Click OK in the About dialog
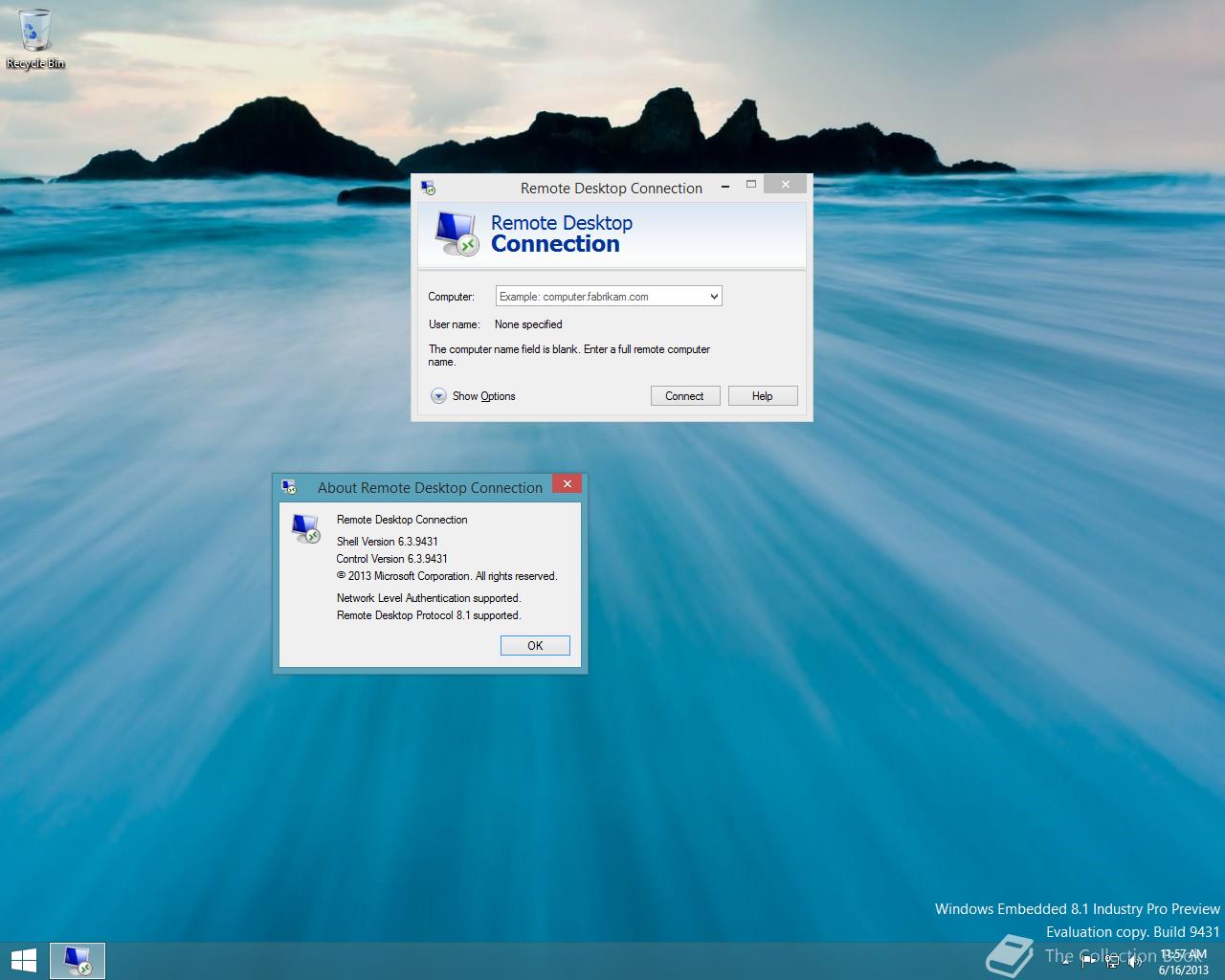The height and width of the screenshot is (980, 1225). [535, 646]
